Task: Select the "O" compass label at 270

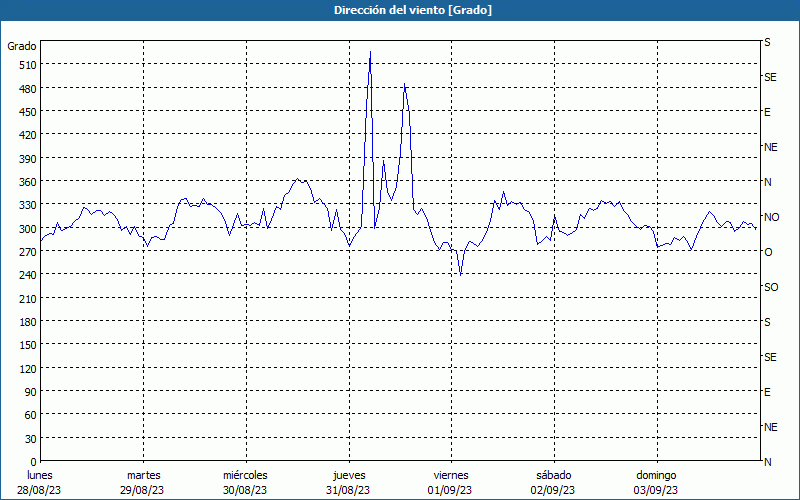Action: click(768, 252)
